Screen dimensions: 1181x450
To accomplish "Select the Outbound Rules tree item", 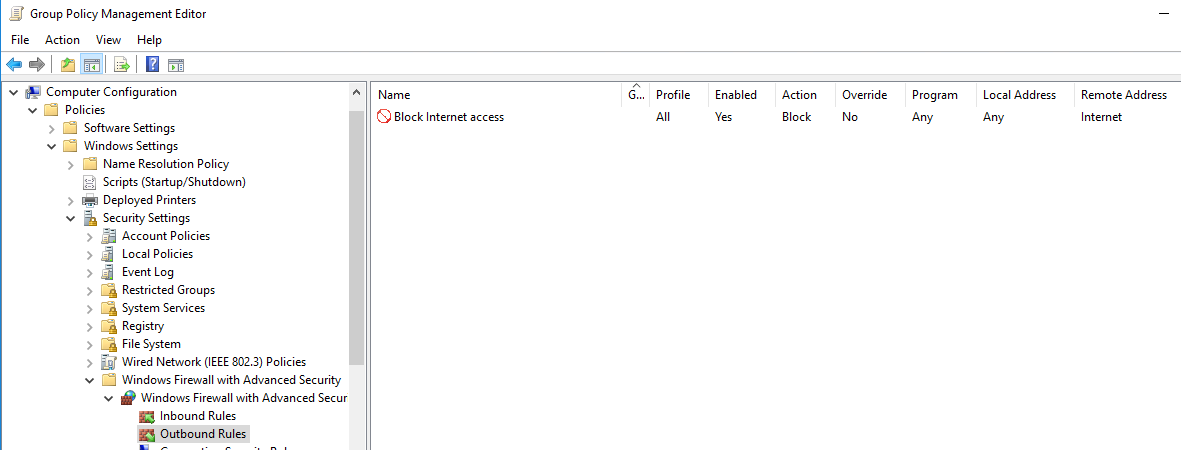I will (203, 434).
